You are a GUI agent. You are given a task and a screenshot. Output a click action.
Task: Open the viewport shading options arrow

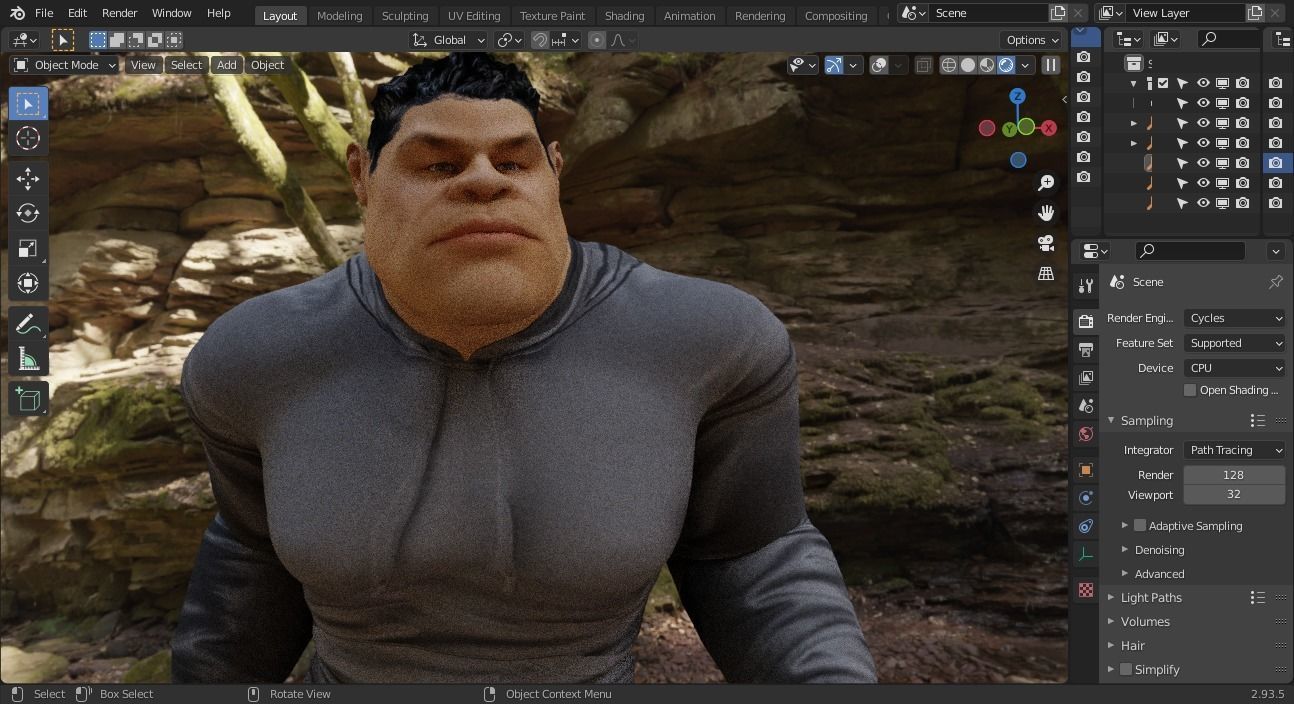click(x=1025, y=65)
